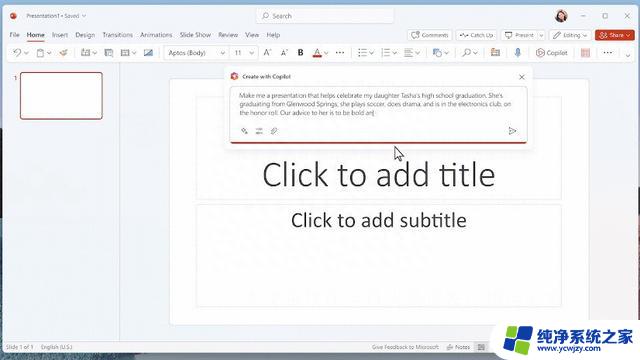Attach a file with paperclip icon
Screen dimensions: 640x360
coord(274,131)
